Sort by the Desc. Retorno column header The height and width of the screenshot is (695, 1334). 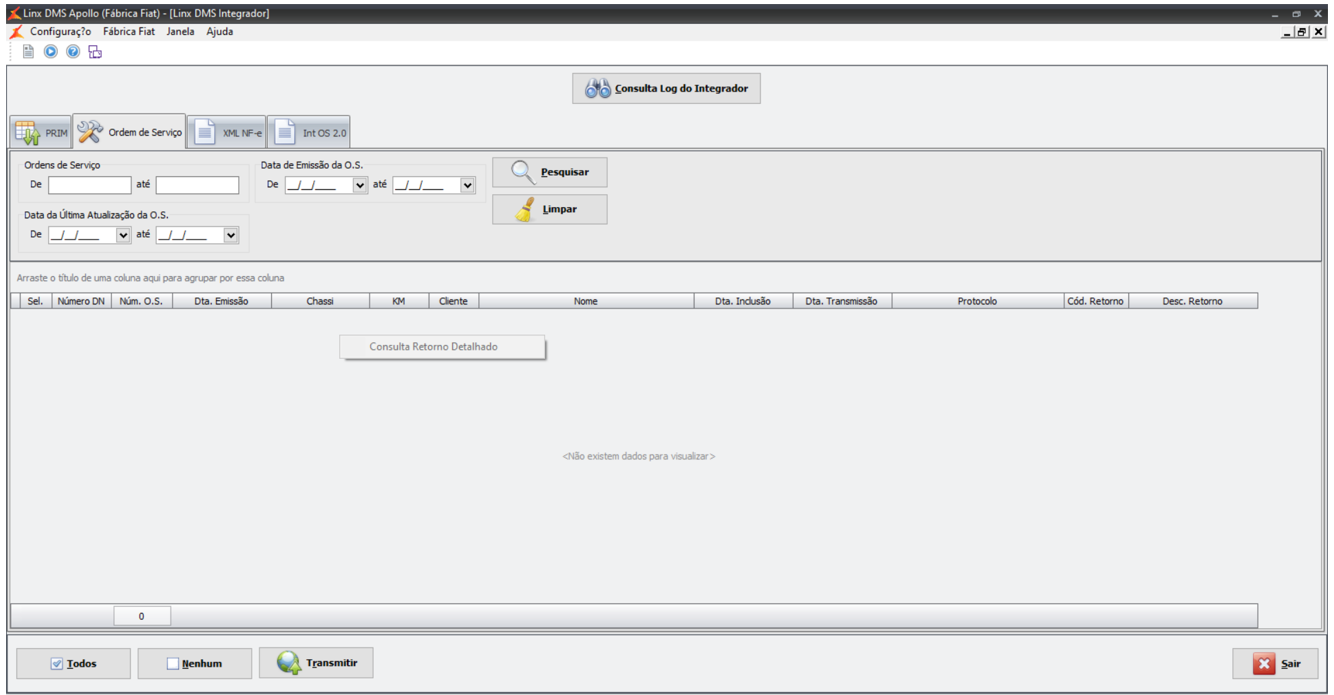pyautogui.click(x=1192, y=301)
